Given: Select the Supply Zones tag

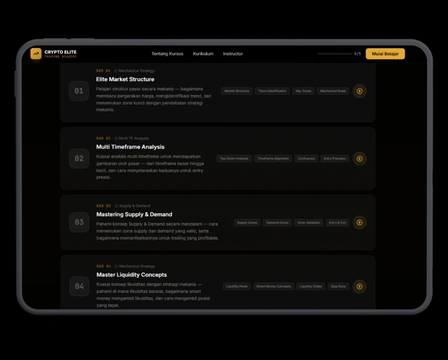Looking at the screenshot, I should tap(247, 222).
